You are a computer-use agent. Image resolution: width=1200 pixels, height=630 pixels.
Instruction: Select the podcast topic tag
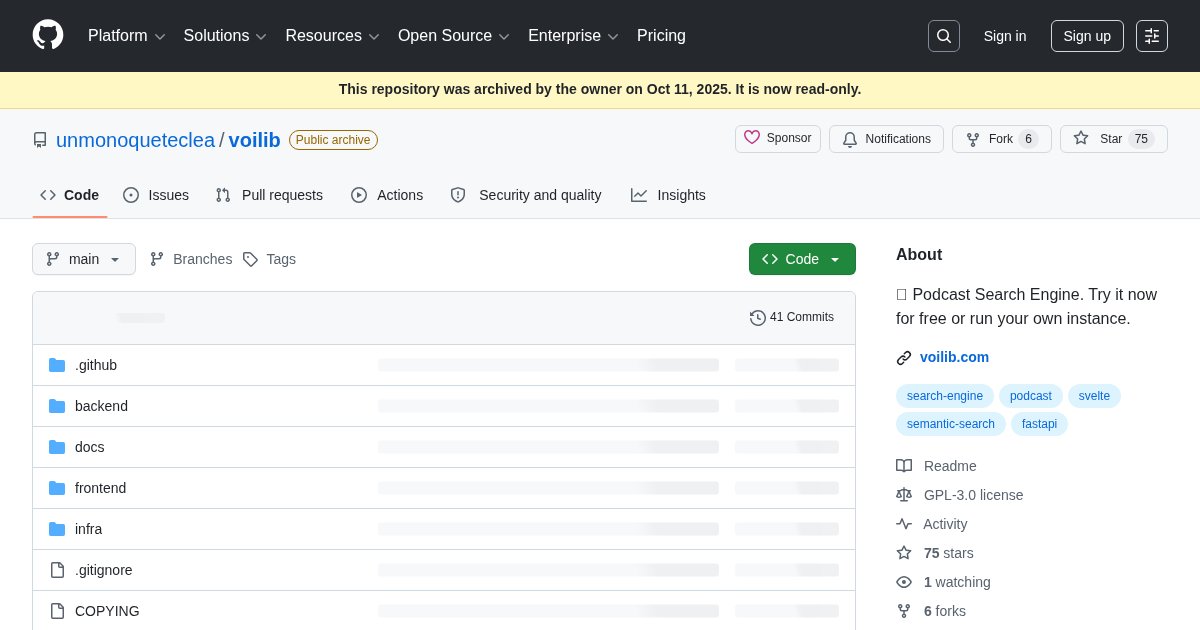click(x=1031, y=396)
